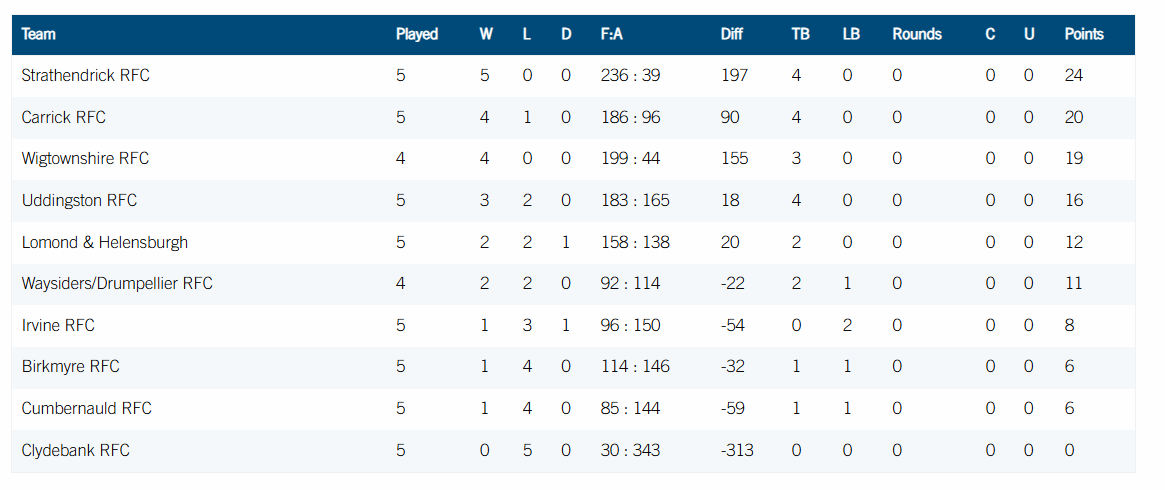The height and width of the screenshot is (490, 1165).
Task: Click the Strathendrick RFC team name
Action: click(85, 76)
